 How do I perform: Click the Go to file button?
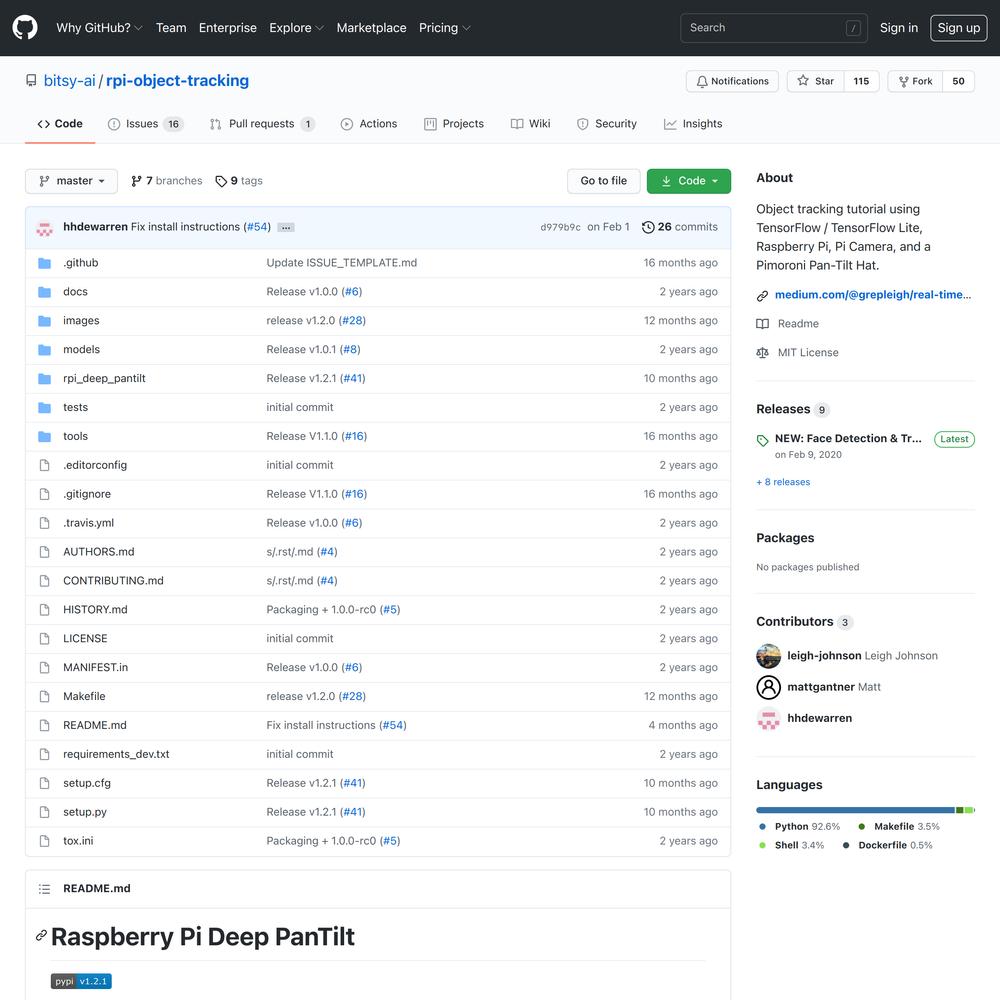point(603,181)
